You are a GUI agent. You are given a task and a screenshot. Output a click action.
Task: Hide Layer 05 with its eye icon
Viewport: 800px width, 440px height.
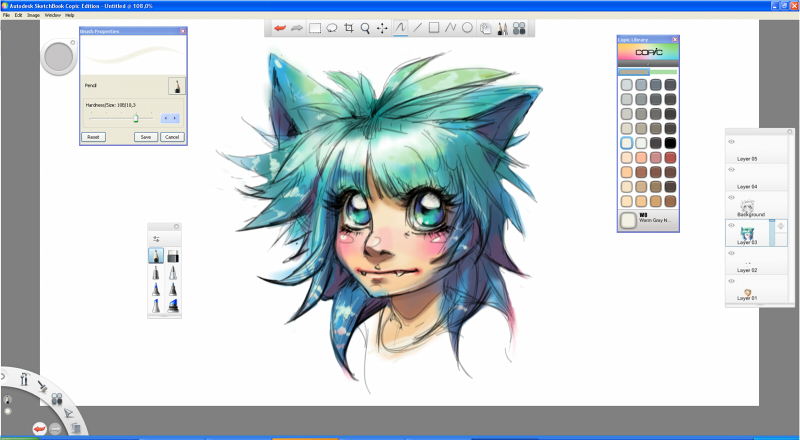(731, 142)
